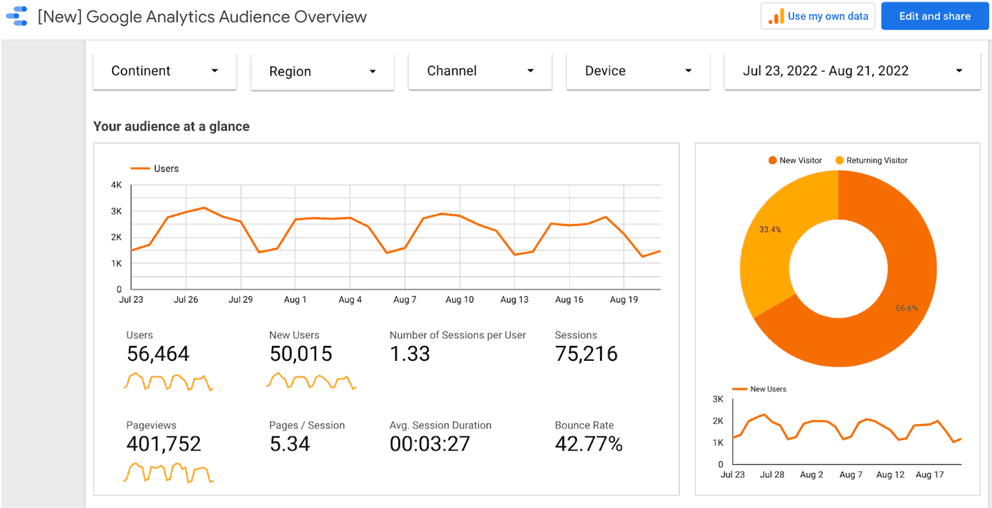Click the bar chart icon in Use my own data
The width and height of the screenshot is (992, 508).
pyautogui.click(x=776, y=17)
